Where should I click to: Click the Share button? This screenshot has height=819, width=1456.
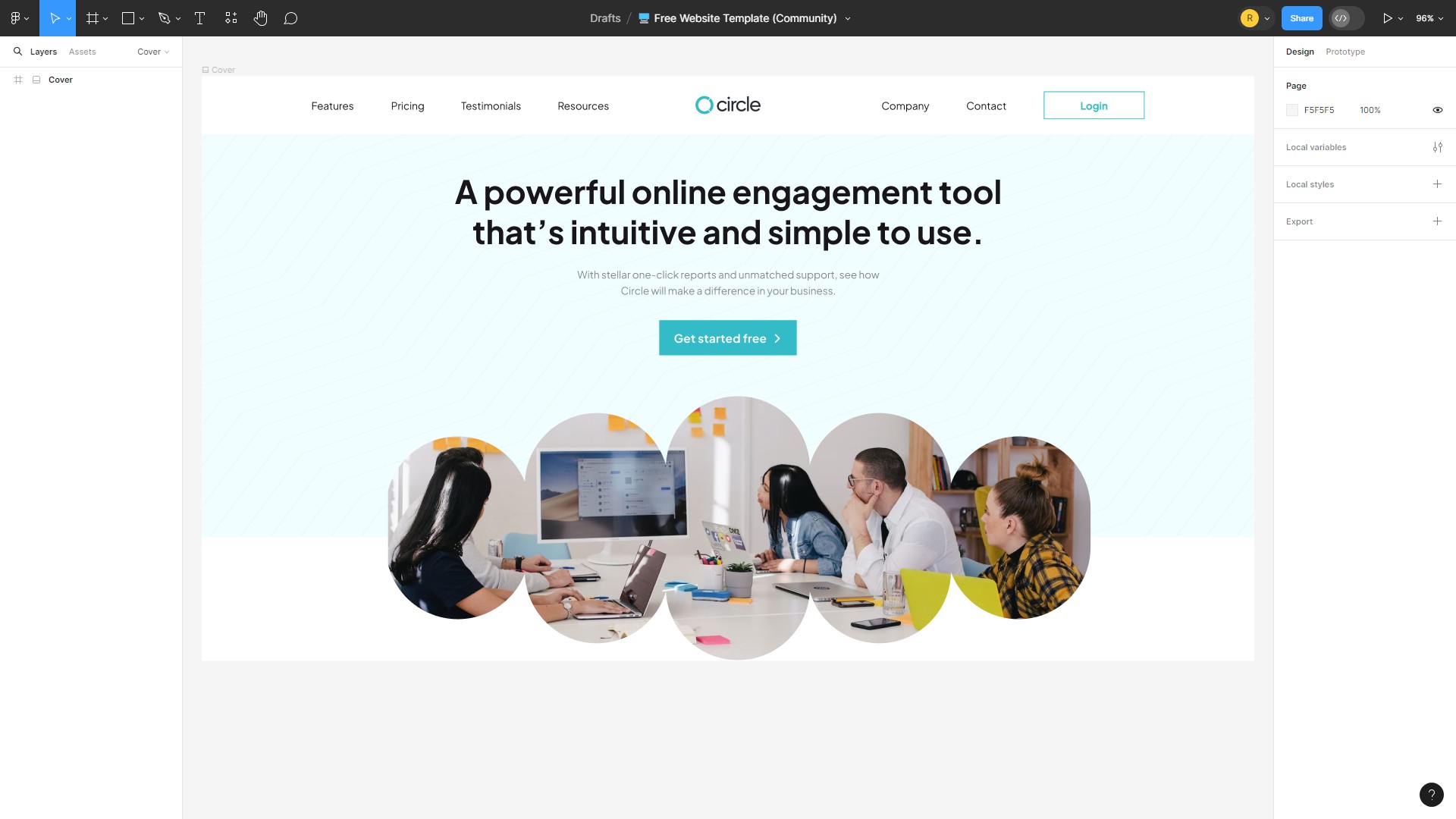pyautogui.click(x=1301, y=18)
